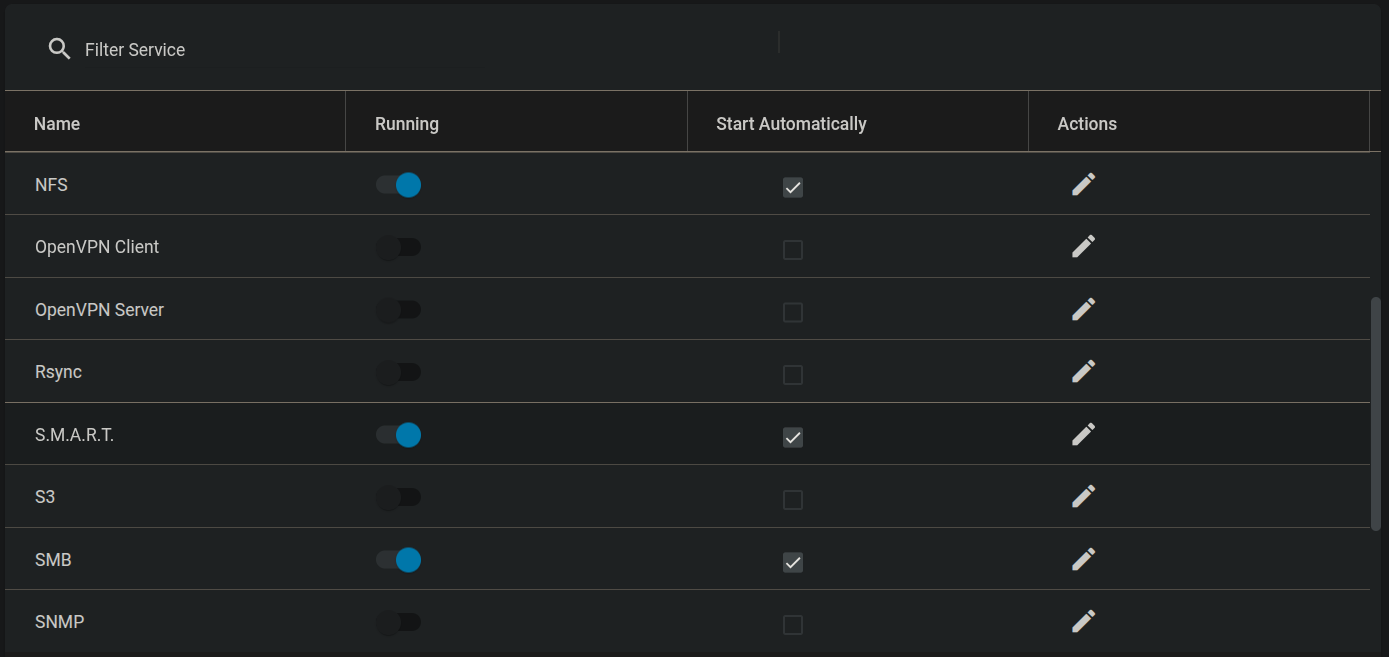Check Start Automatically for S3
The height and width of the screenshot is (657, 1389).
coord(793,500)
